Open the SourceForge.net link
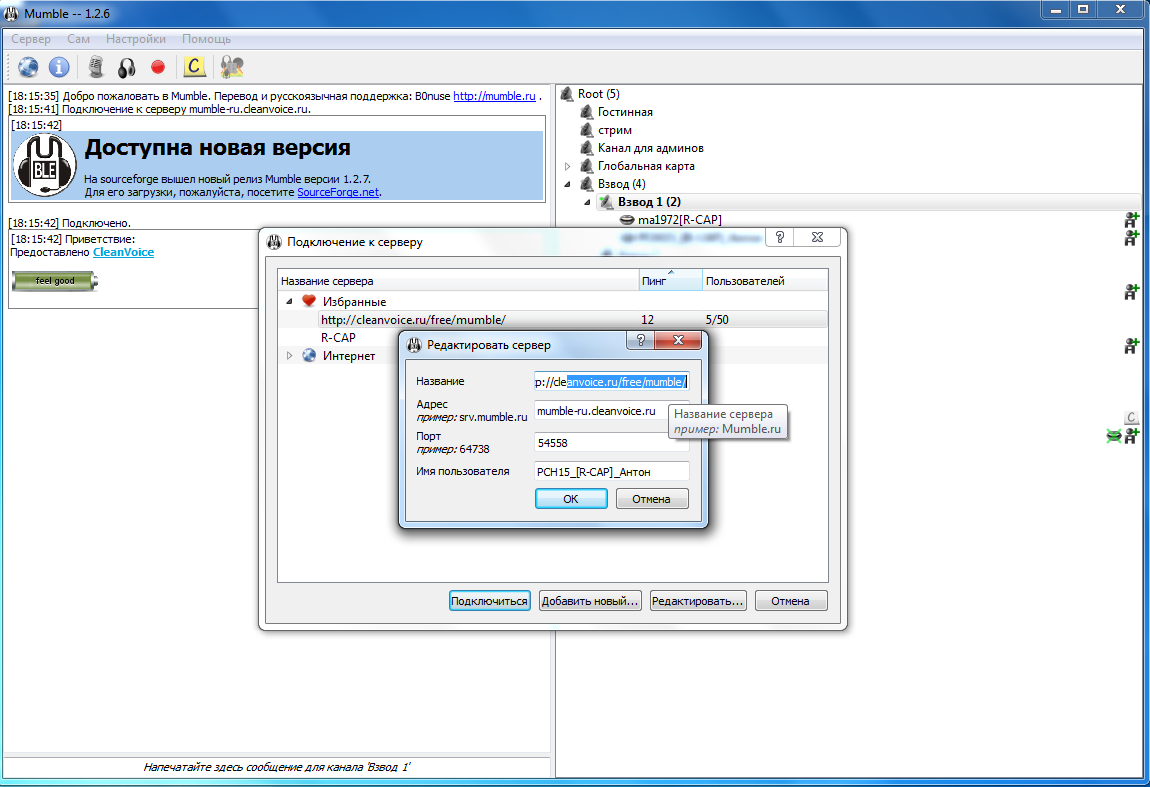Image resolution: width=1150 pixels, height=787 pixels. pos(338,192)
